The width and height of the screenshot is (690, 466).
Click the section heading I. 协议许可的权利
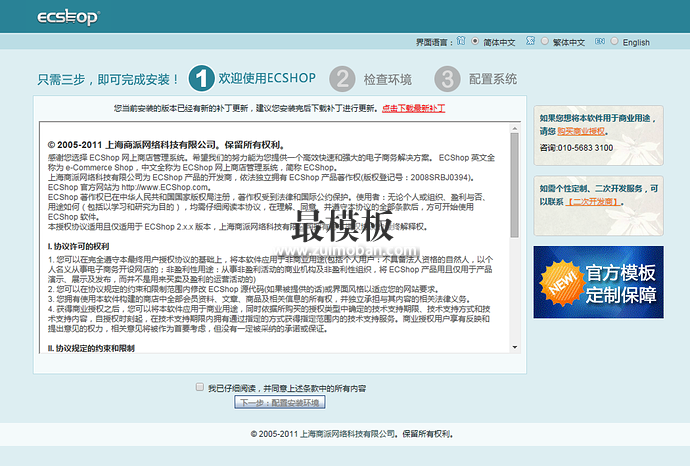pyautogui.click(x=78, y=246)
